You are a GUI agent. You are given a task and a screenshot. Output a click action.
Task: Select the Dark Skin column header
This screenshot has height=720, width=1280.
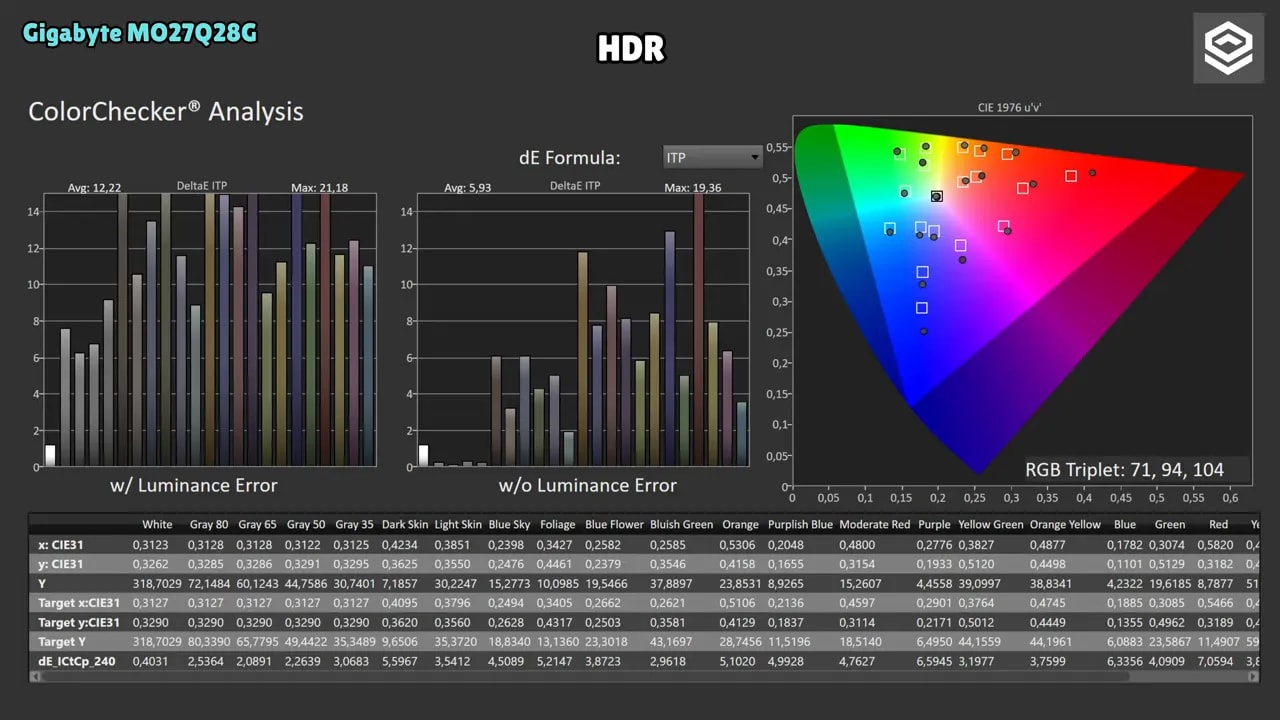[404, 525]
